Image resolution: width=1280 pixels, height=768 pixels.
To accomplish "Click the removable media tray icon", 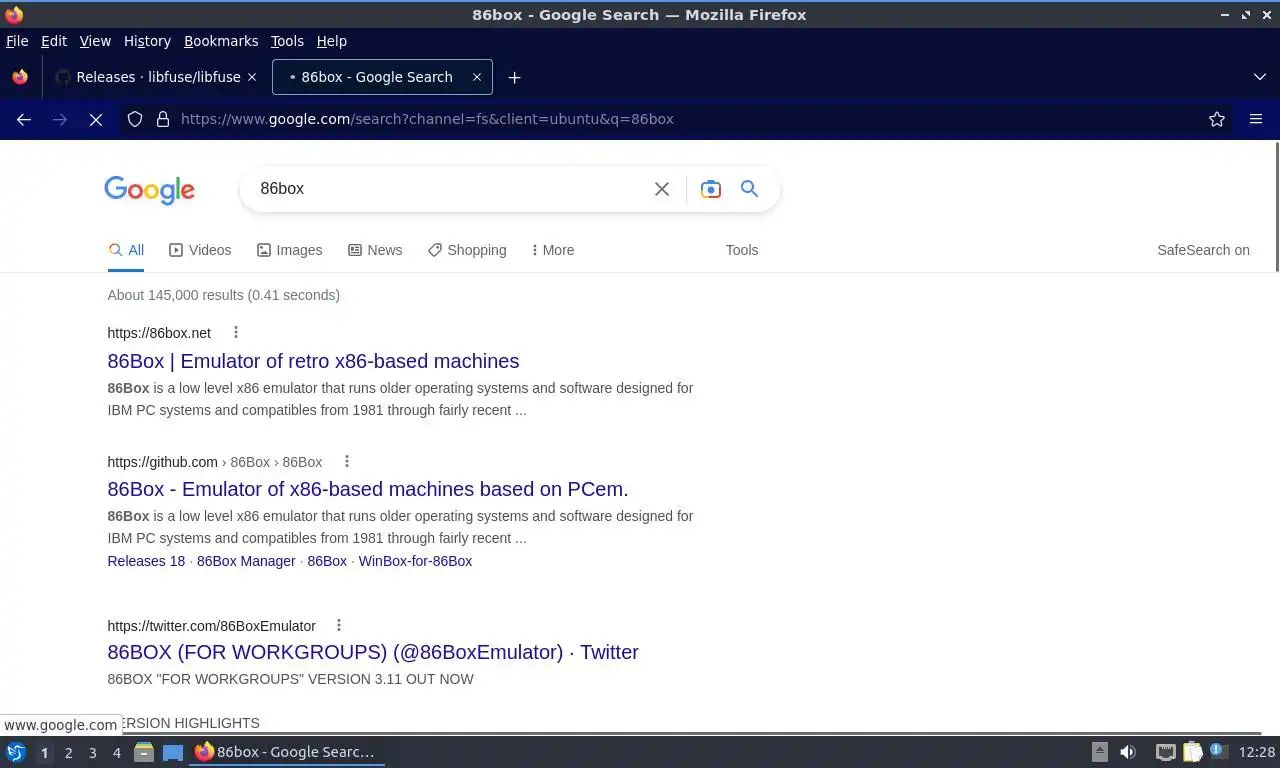I will 1099,752.
